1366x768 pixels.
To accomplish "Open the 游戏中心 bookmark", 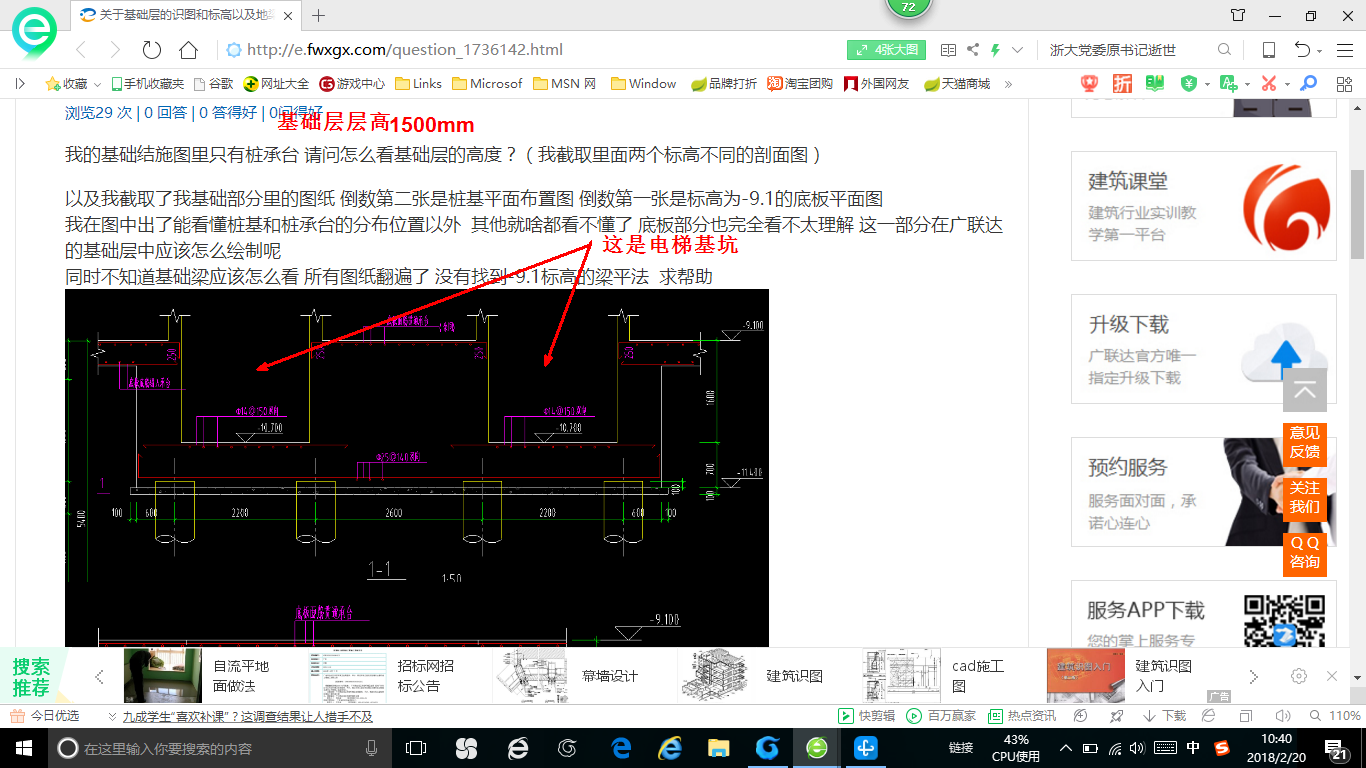I will (x=352, y=84).
